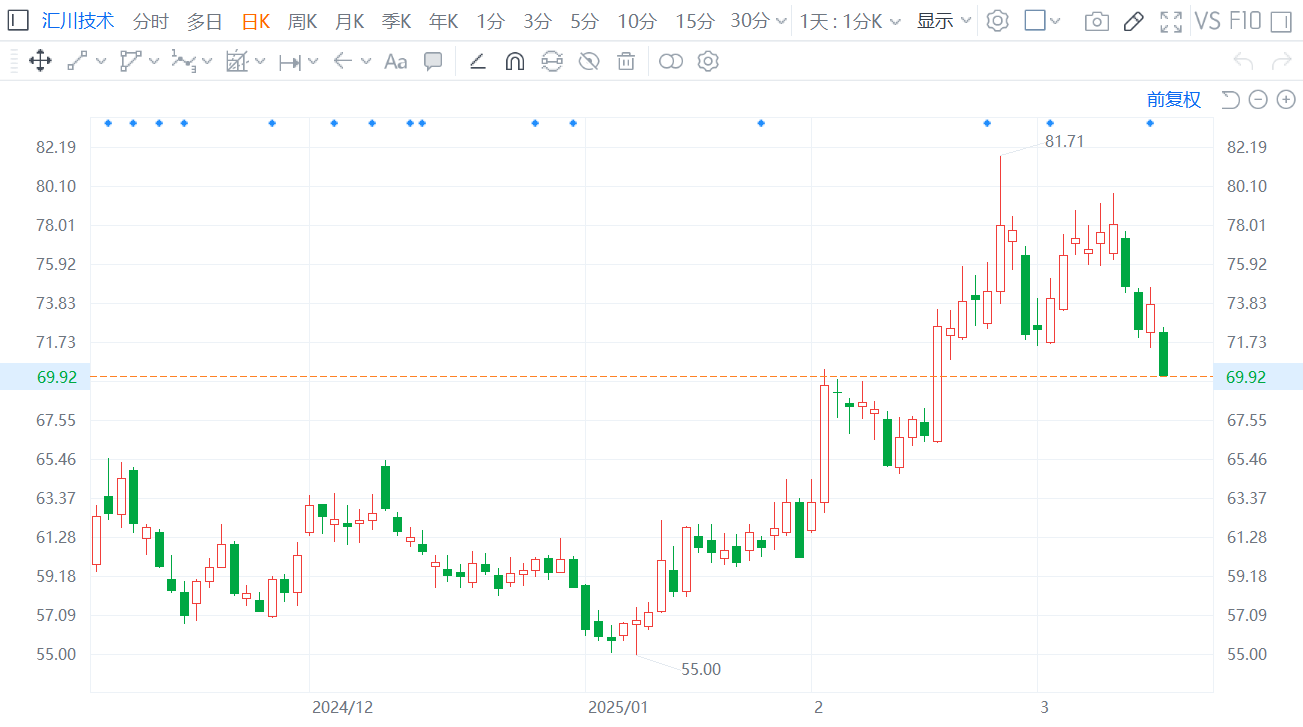This screenshot has width=1303, height=727.
Task: Select the Fibonacci grid analysis tool
Action: click(x=236, y=61)
